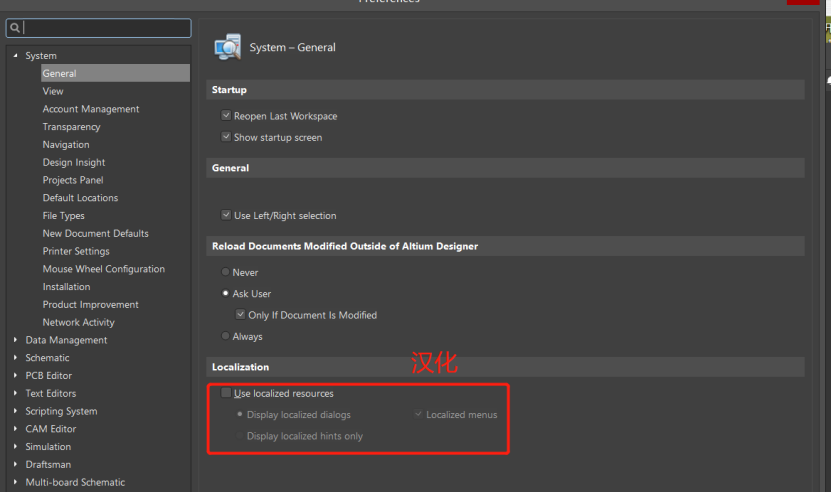Open Design Insight preferences

coord(74,162)
